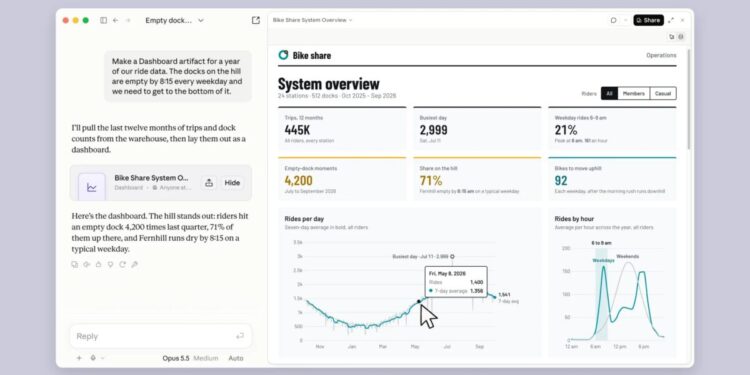Click the copy icon in artifact toolbar
The width and height of the screenshot is (750, 375).
(x=672, y=37)
